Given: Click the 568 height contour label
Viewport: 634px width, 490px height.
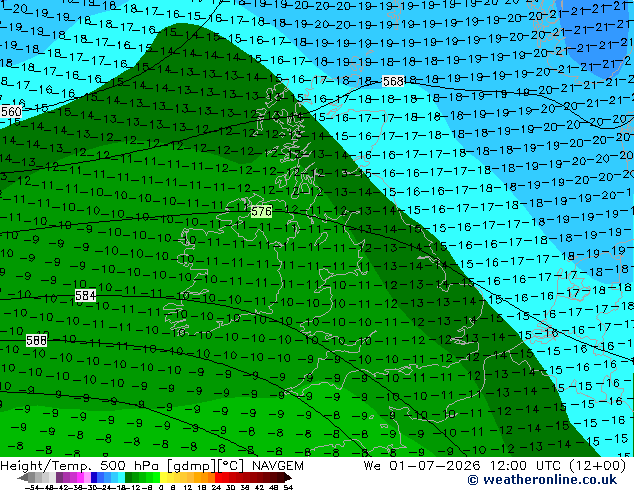Looking at the screenshot, I should coord(393,81).
